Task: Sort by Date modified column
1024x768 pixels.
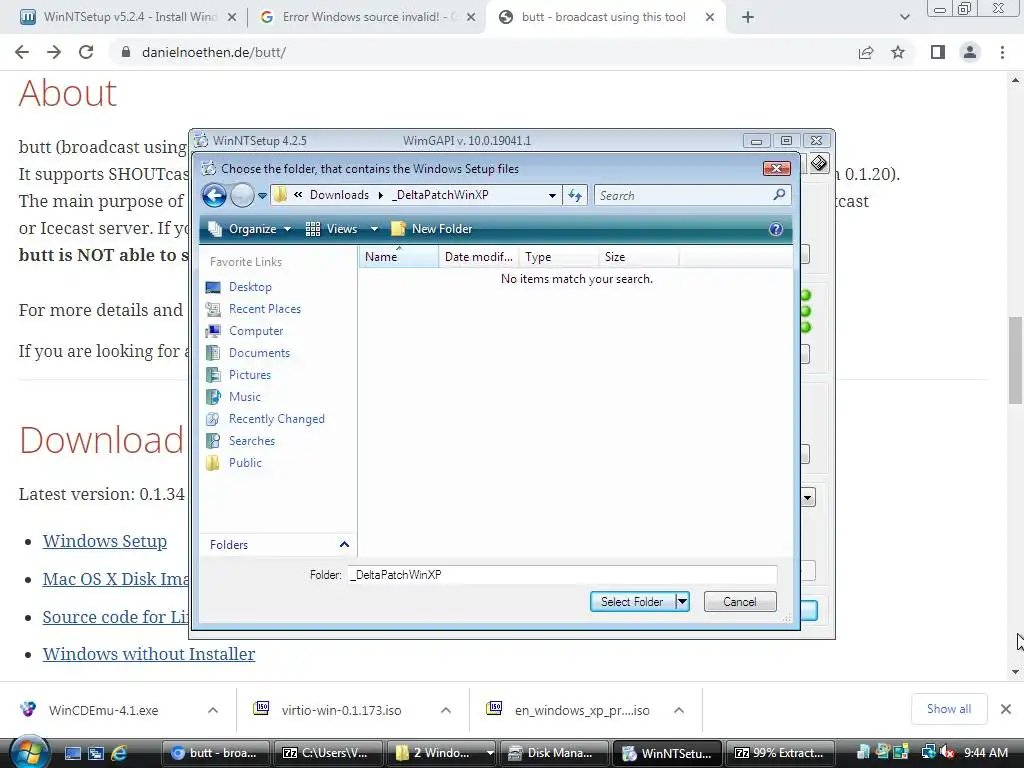Action: tap(479, 257)
